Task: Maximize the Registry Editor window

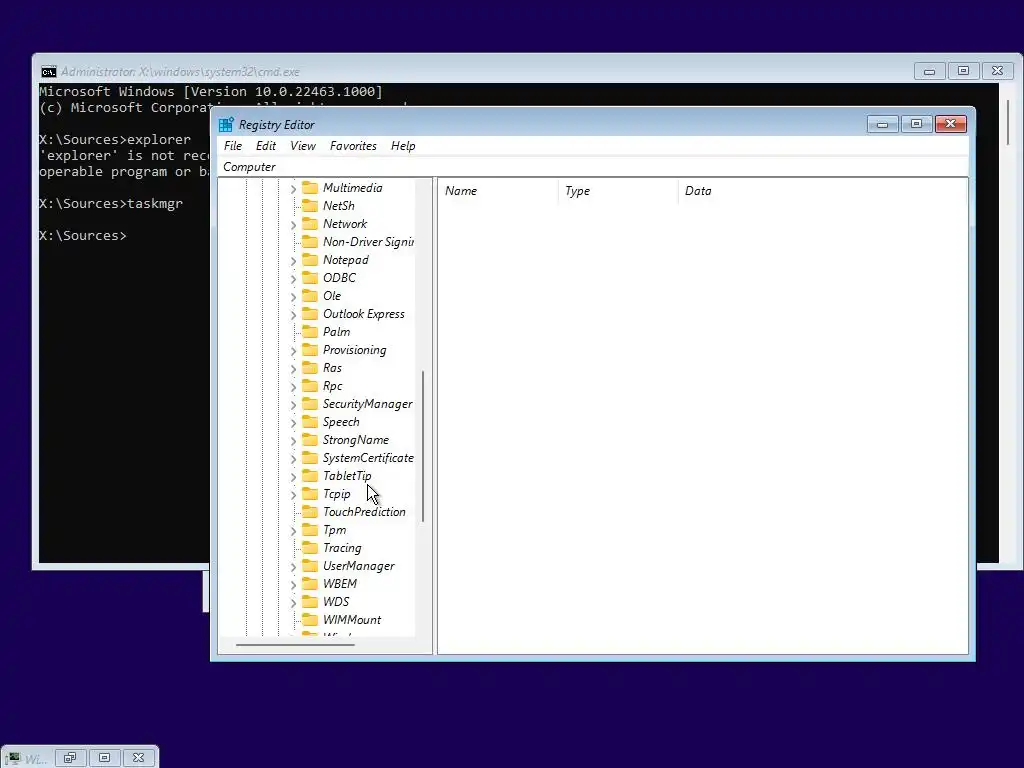Action: click(916, 124)
